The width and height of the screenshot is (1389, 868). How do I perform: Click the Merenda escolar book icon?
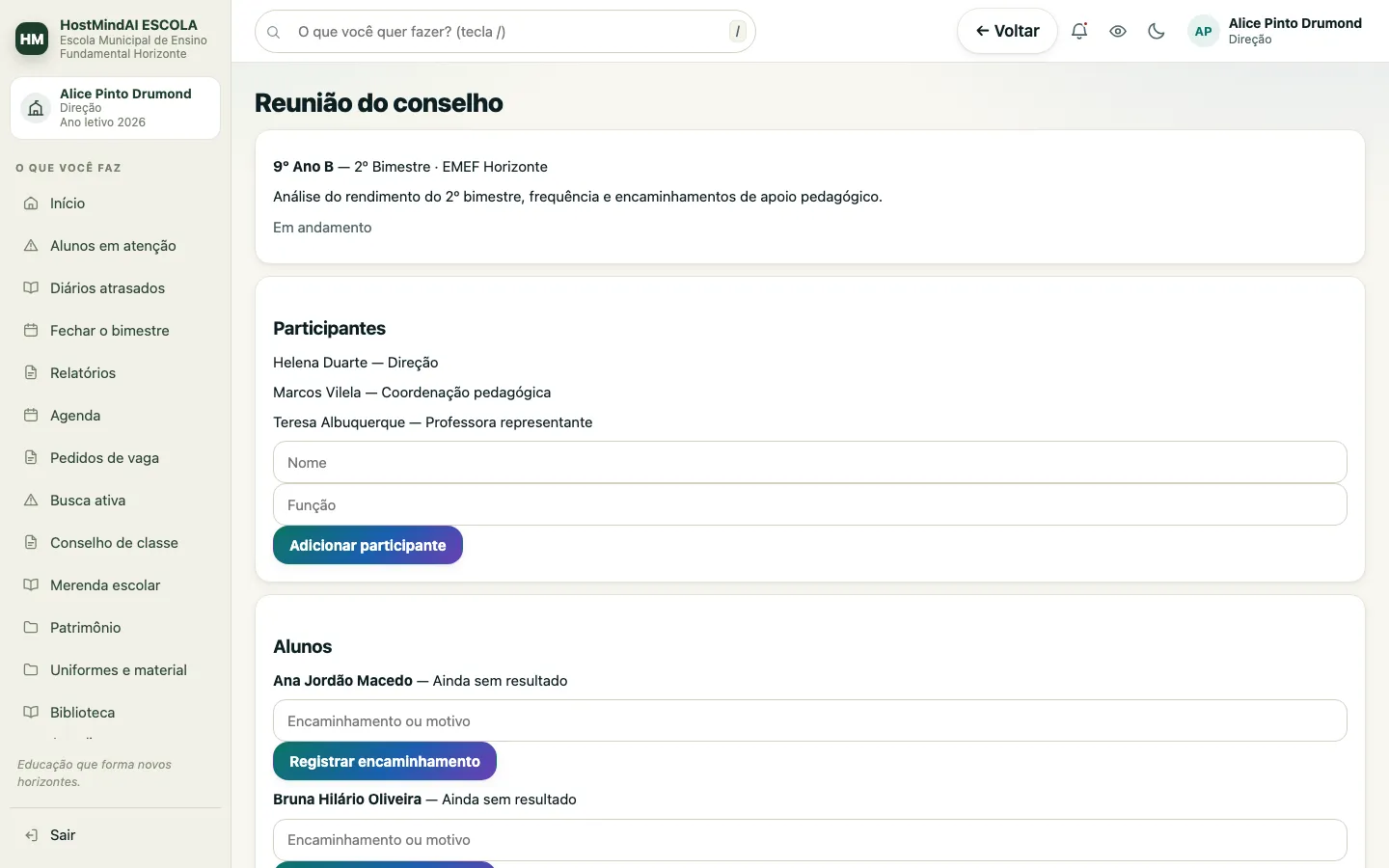click(x=31, y=585)
